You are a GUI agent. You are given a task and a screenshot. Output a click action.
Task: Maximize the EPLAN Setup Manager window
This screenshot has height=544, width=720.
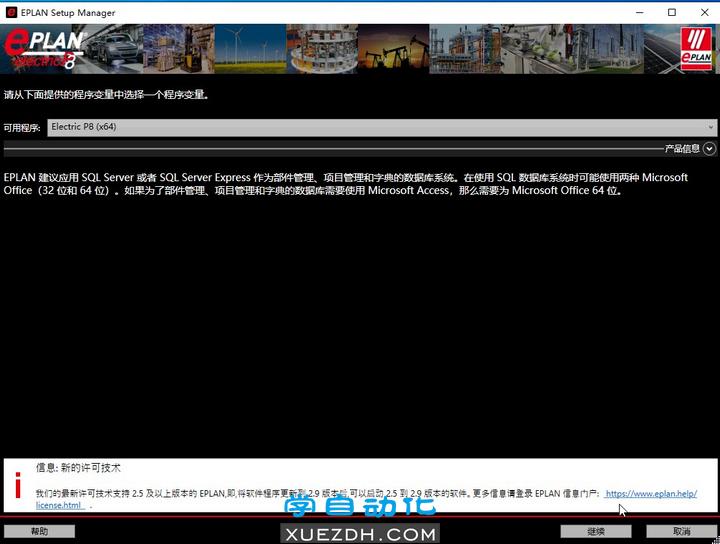pyautogui.click(x=672, y=12)
